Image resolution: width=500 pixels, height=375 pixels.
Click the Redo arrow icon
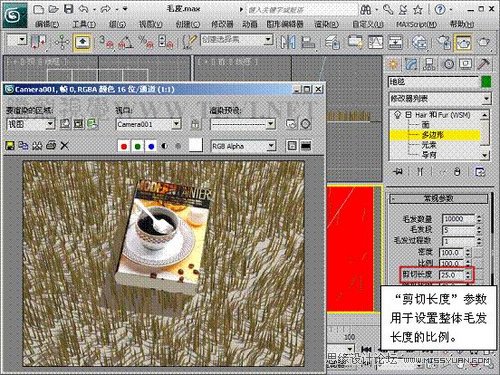pos(105,9)
